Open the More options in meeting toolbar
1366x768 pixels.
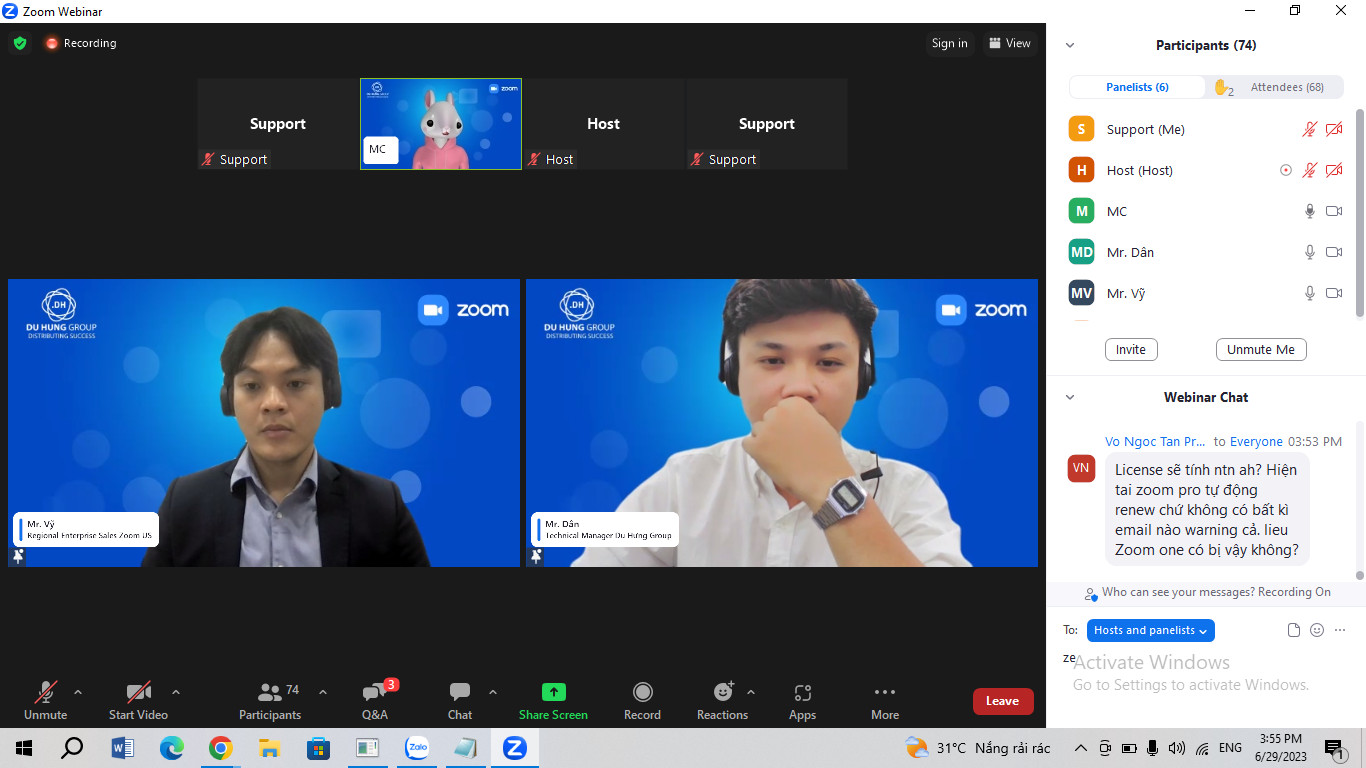(884, 692)
